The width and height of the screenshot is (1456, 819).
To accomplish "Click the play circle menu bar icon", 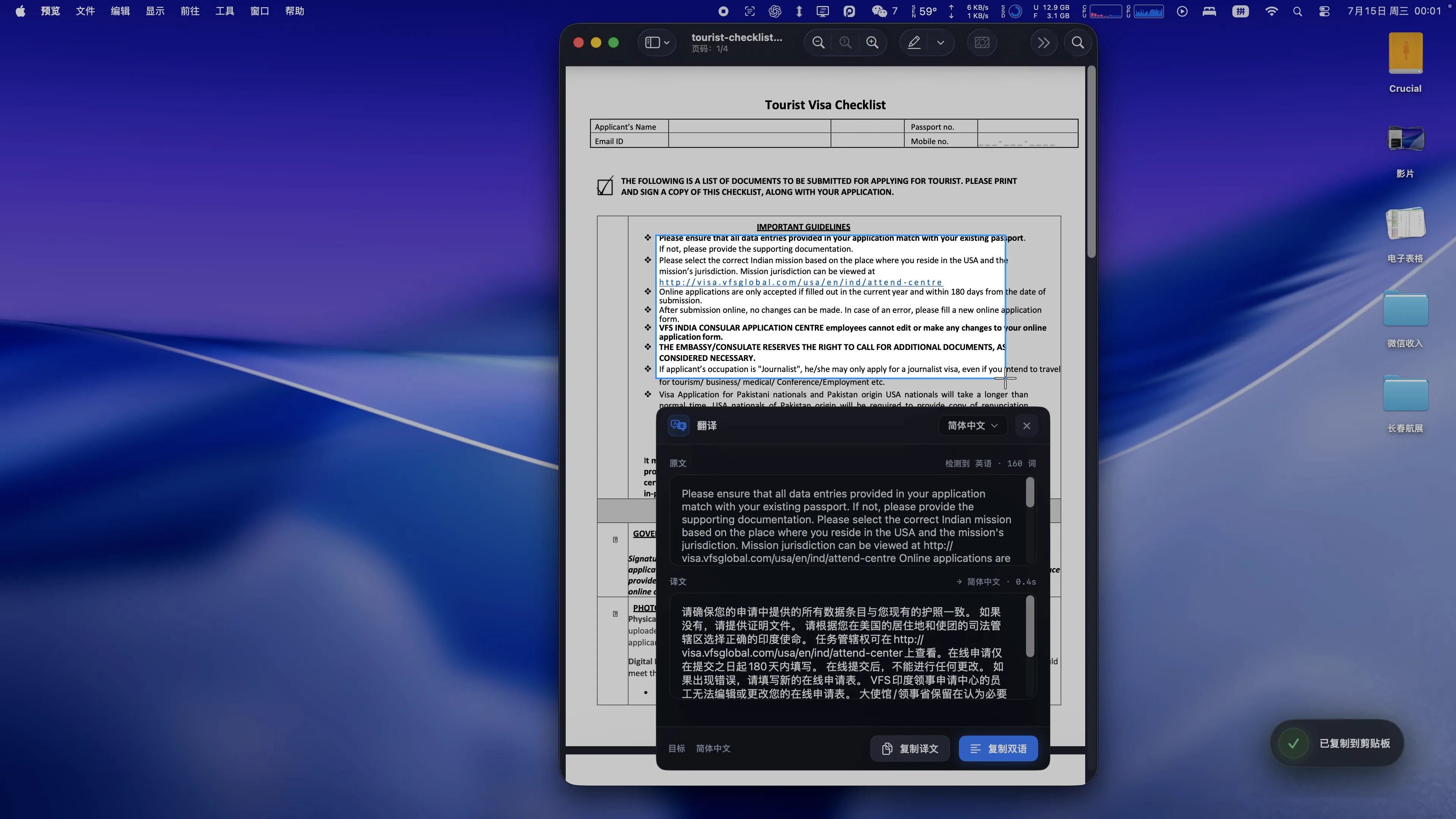I will click(1182, 11).
